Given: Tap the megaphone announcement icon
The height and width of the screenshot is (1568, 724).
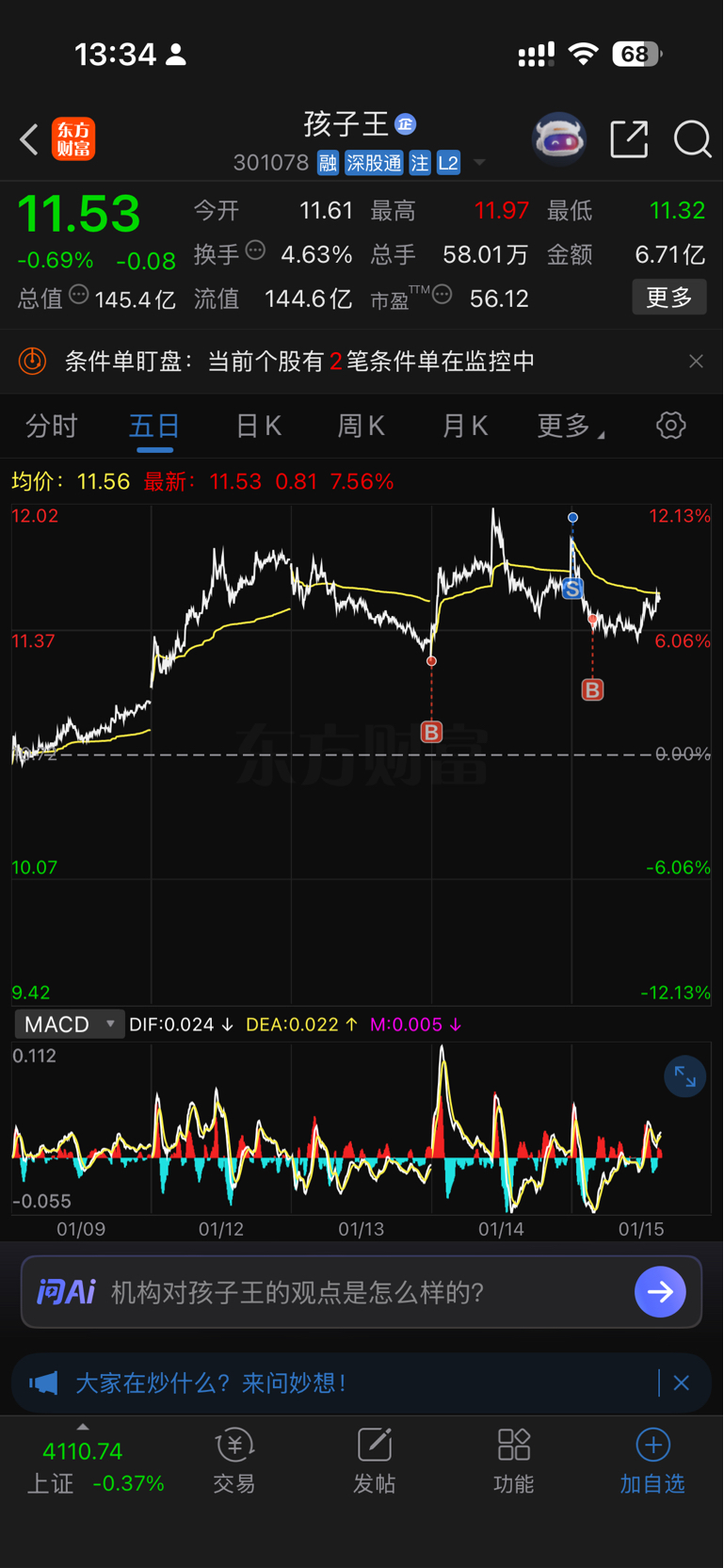Looking at the screenshot, I should (43, 1382).
